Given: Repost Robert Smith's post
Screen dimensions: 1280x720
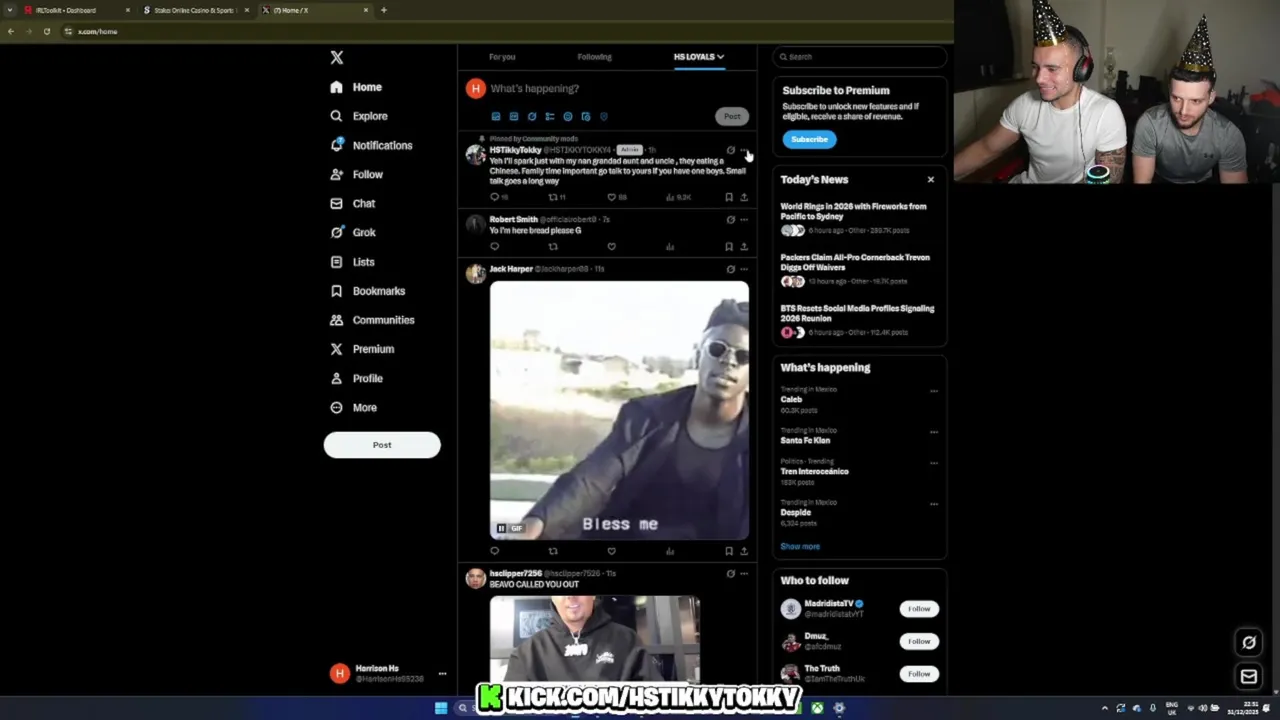Looking at the screenshot, I should [x=553, y=247].
